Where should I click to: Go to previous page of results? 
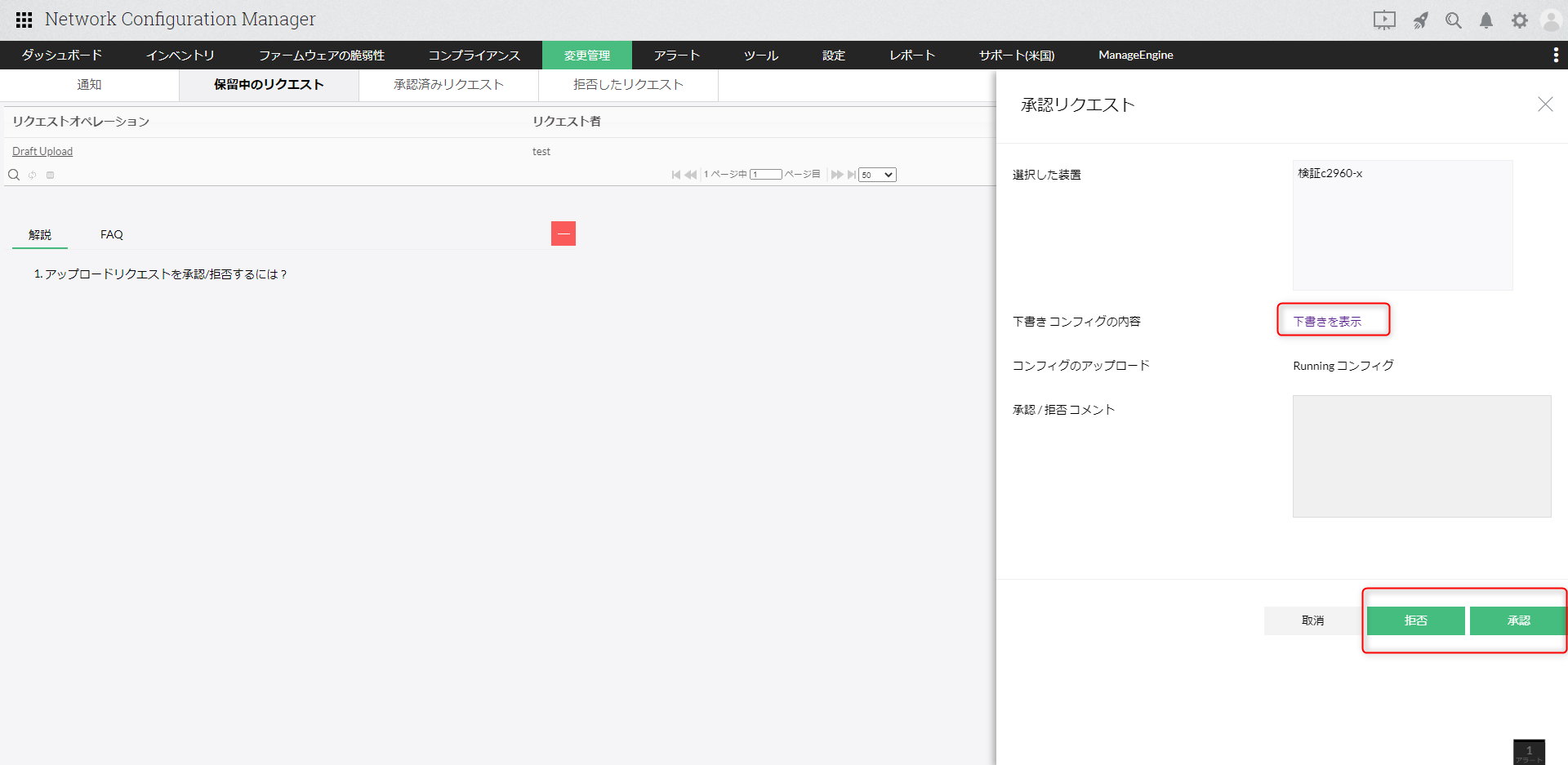click(x=691, y=175)
